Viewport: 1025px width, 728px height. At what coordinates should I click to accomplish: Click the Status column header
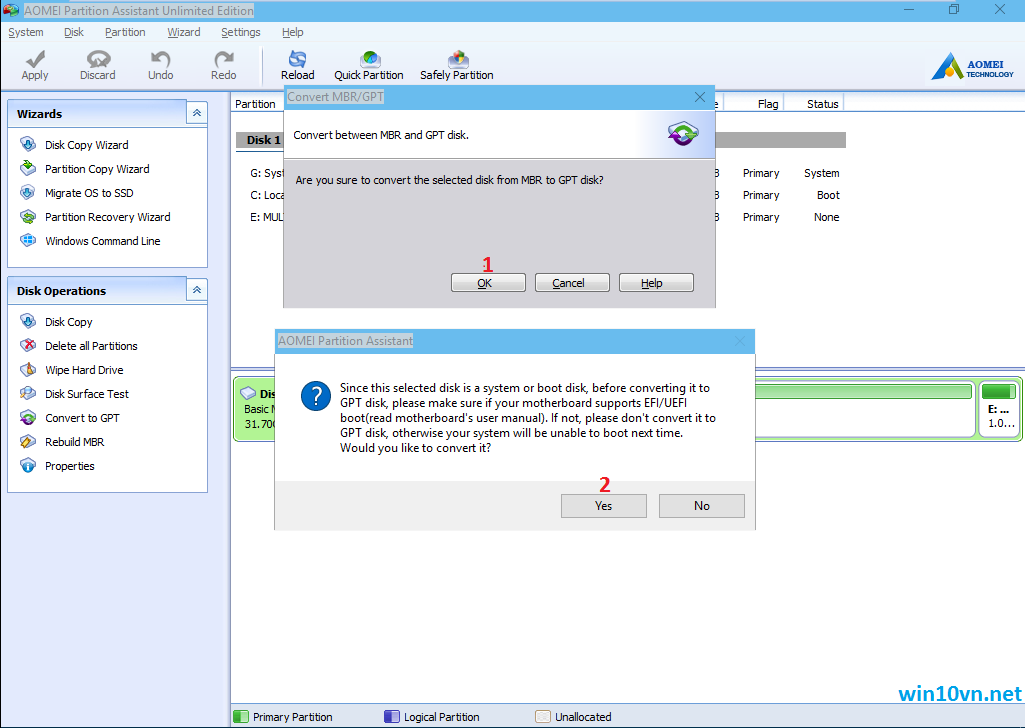822,104
